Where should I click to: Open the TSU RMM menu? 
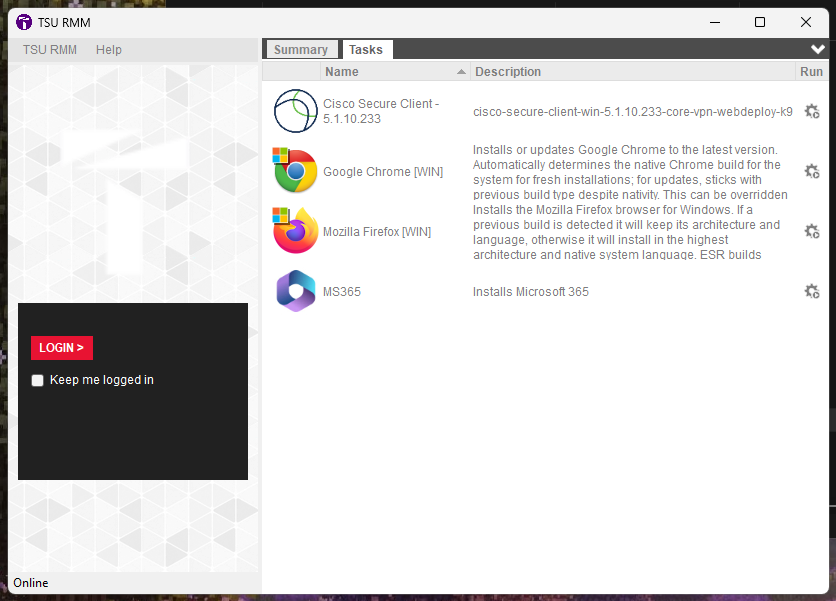pyautogui.click(x=50, y=50)
